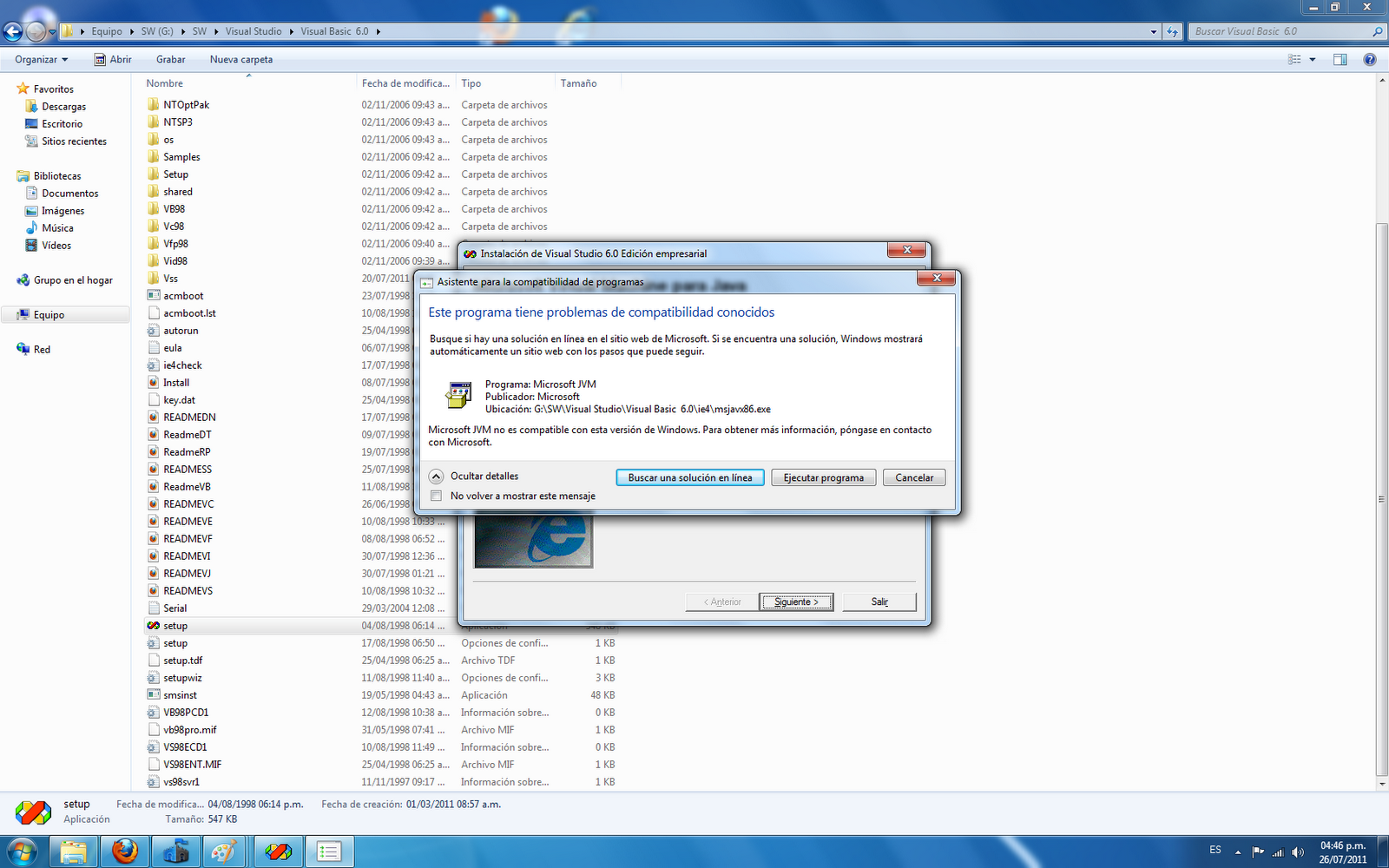Click Grabar in Explorer toolbar
The width and height of the screenshot is (1389, 868).
(x=171, y=59)
